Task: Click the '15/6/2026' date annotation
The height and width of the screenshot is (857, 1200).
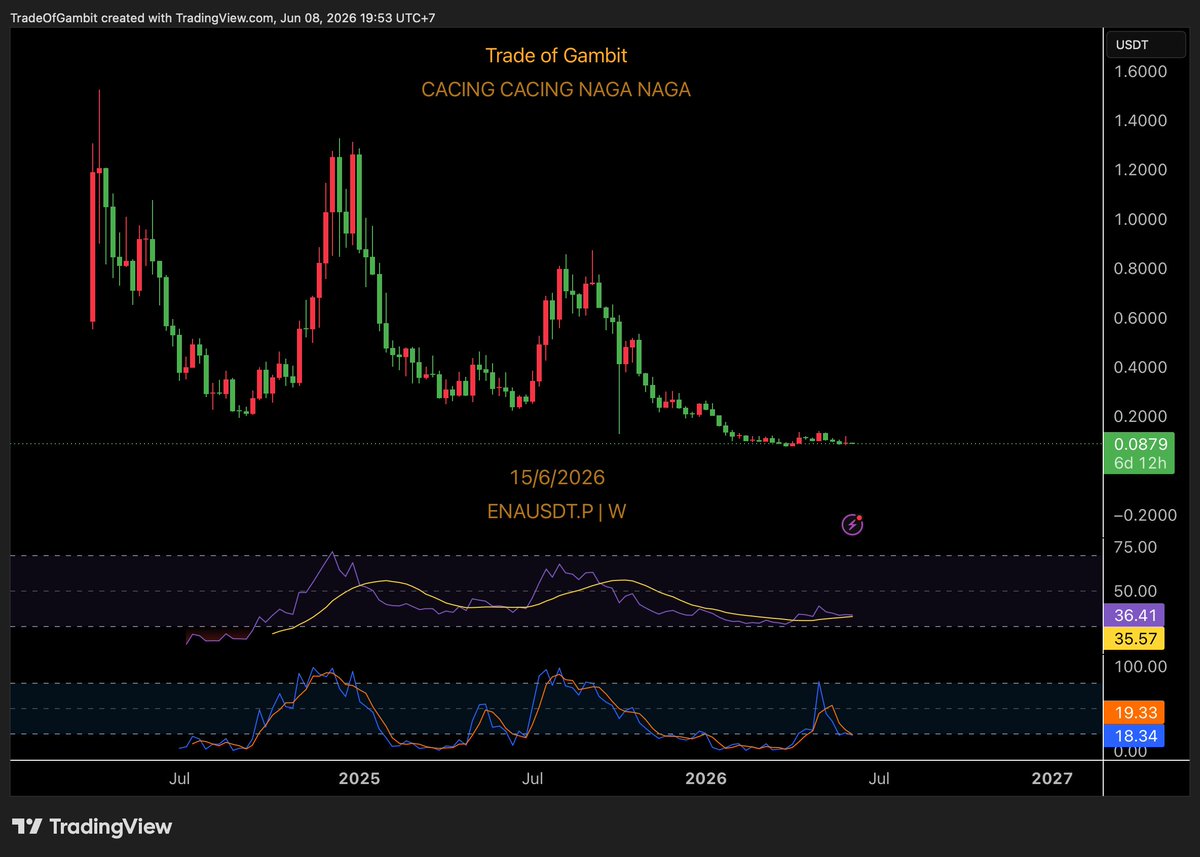Action: (556, 477)
